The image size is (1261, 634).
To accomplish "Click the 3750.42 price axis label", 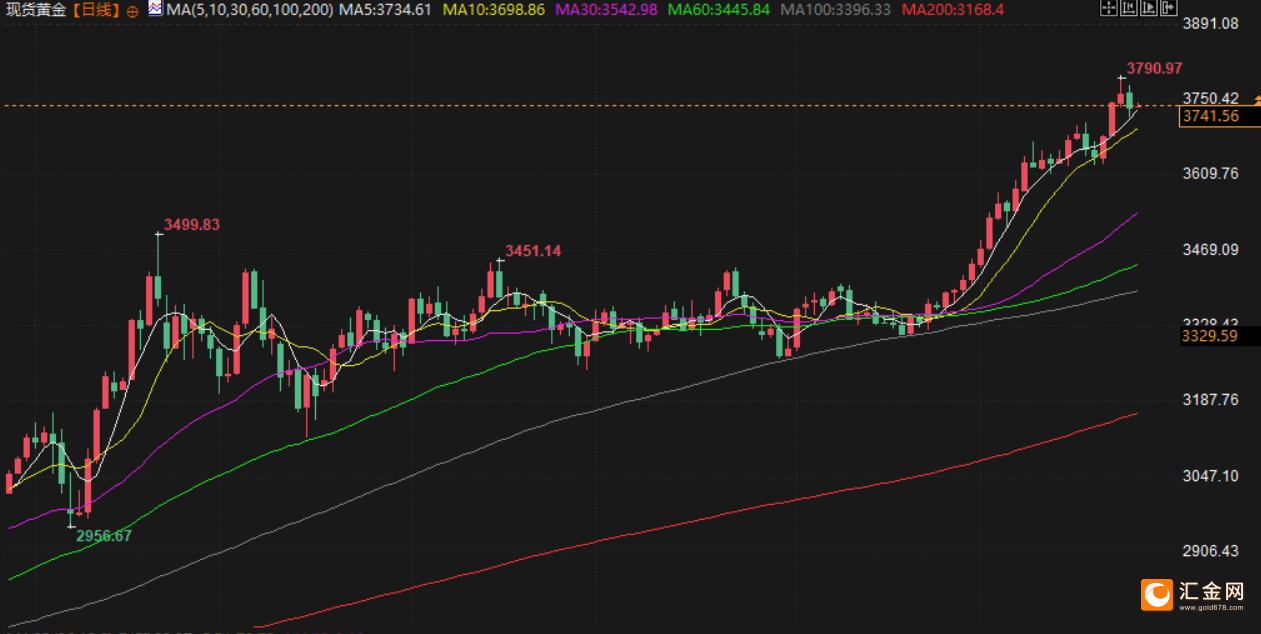I will coord(1210,98).
